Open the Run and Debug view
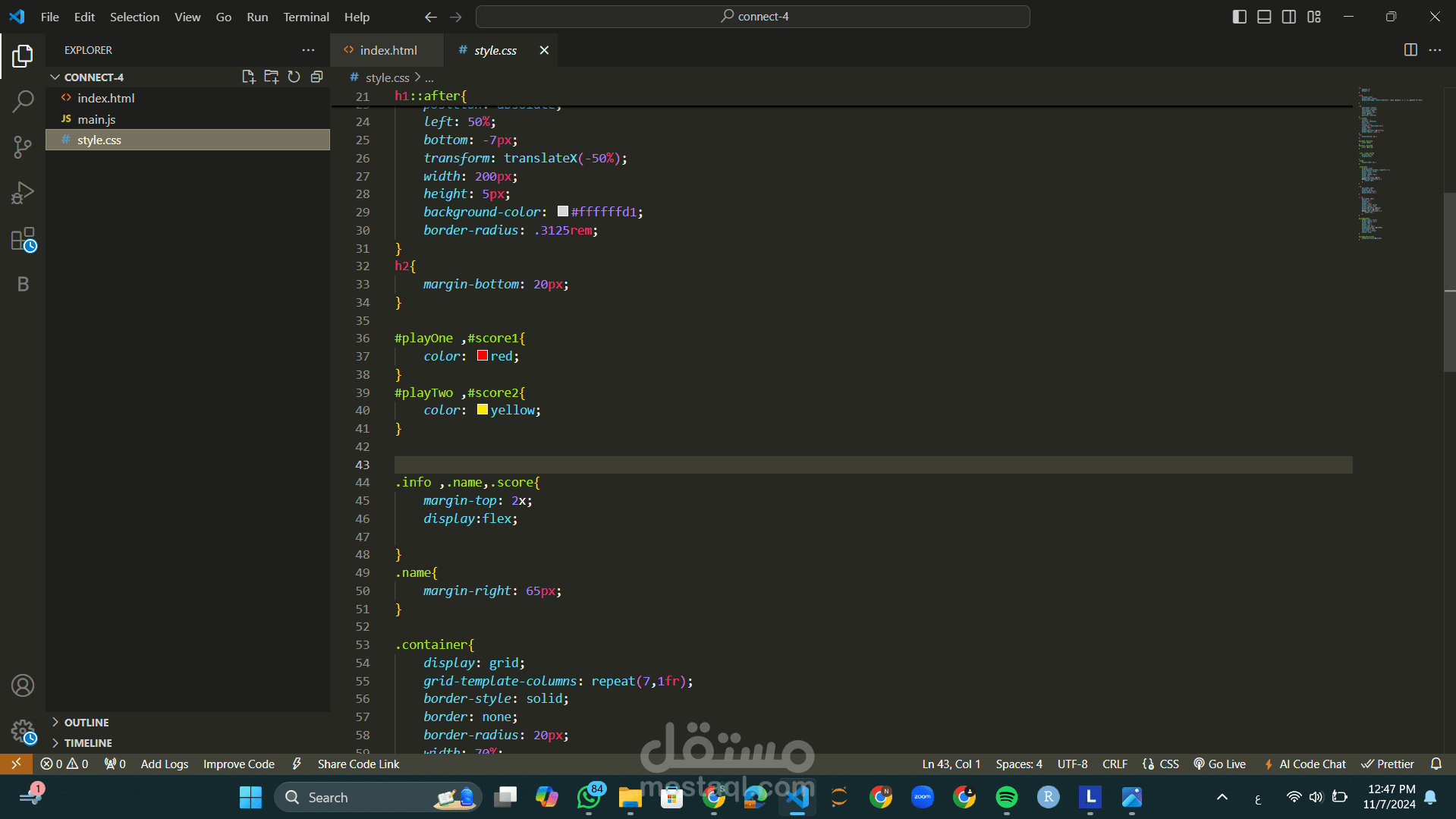This screenshot has height=819, width=1456. [x=23, y=193]
